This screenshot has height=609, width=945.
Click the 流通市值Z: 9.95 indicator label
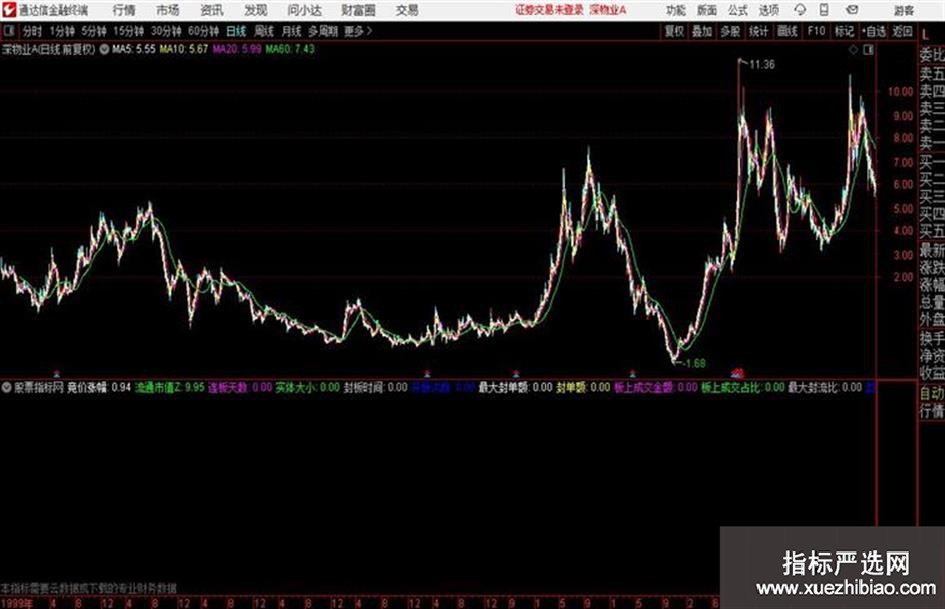tap(170, 387)
